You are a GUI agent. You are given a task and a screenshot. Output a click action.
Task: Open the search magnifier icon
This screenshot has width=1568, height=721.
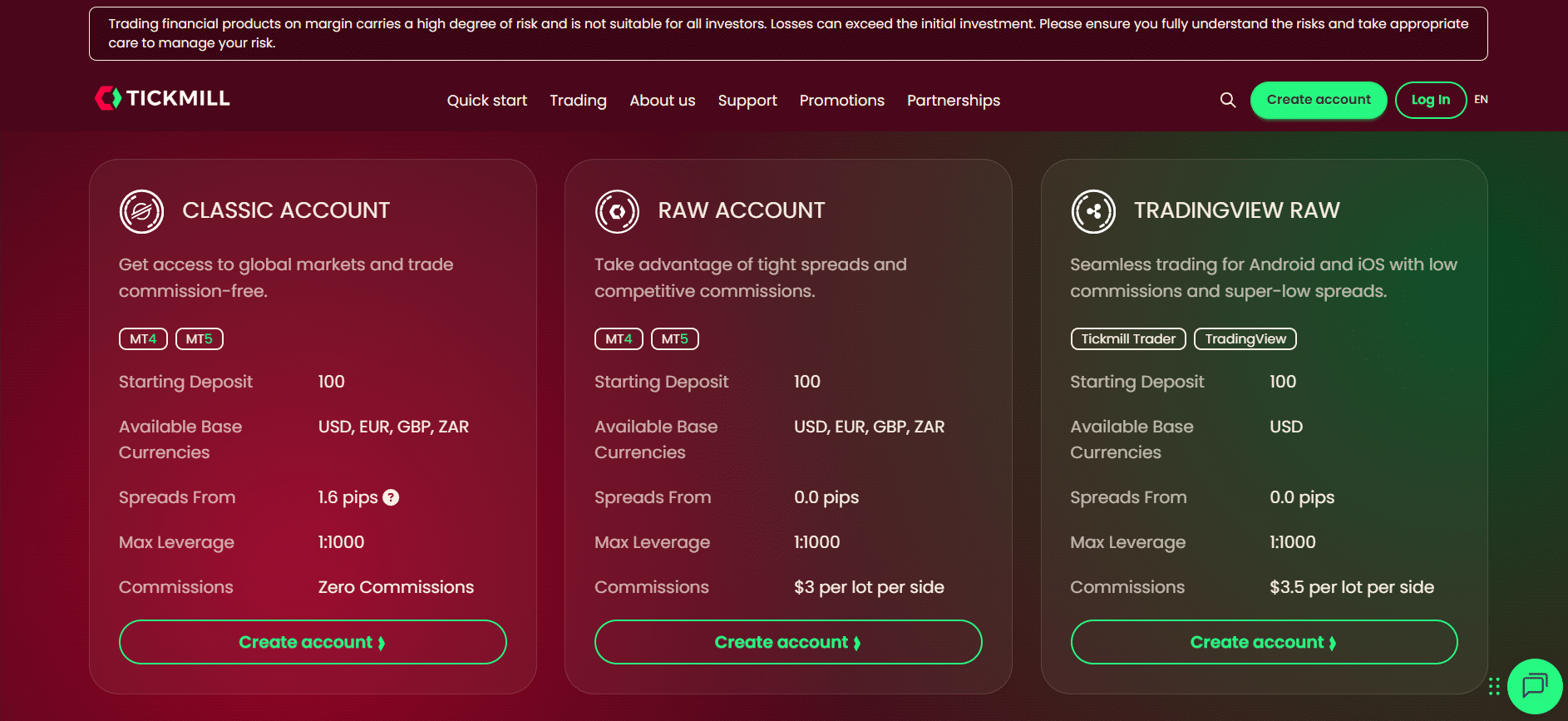click(x=1227, y=100)
